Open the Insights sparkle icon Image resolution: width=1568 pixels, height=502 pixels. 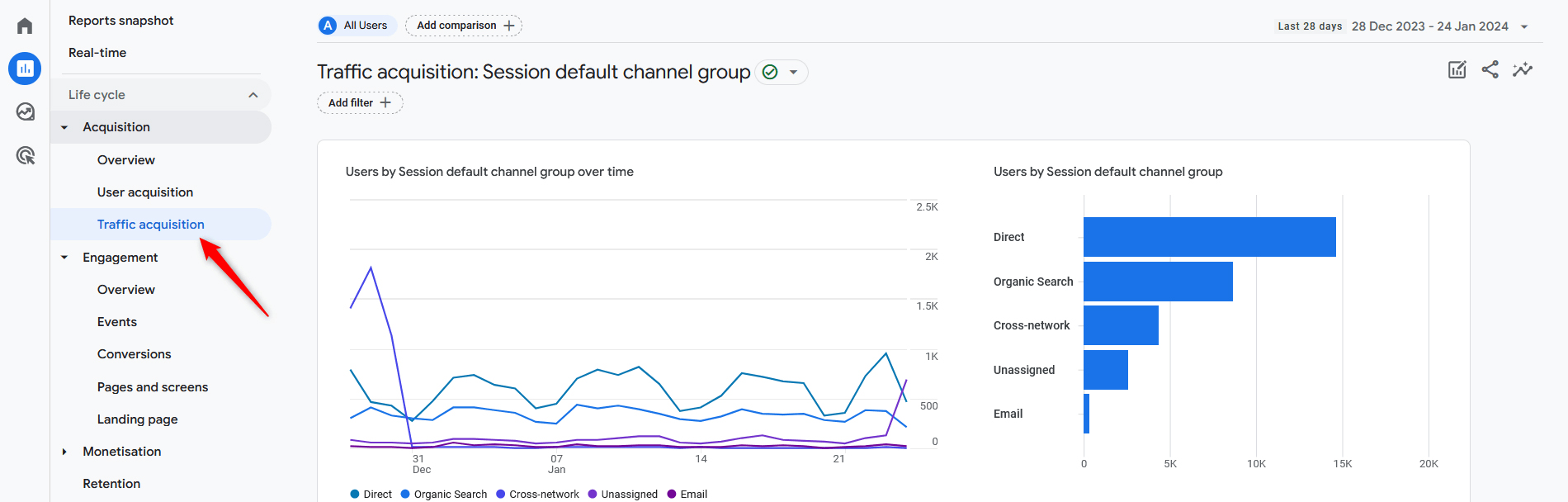[1523, 70]
